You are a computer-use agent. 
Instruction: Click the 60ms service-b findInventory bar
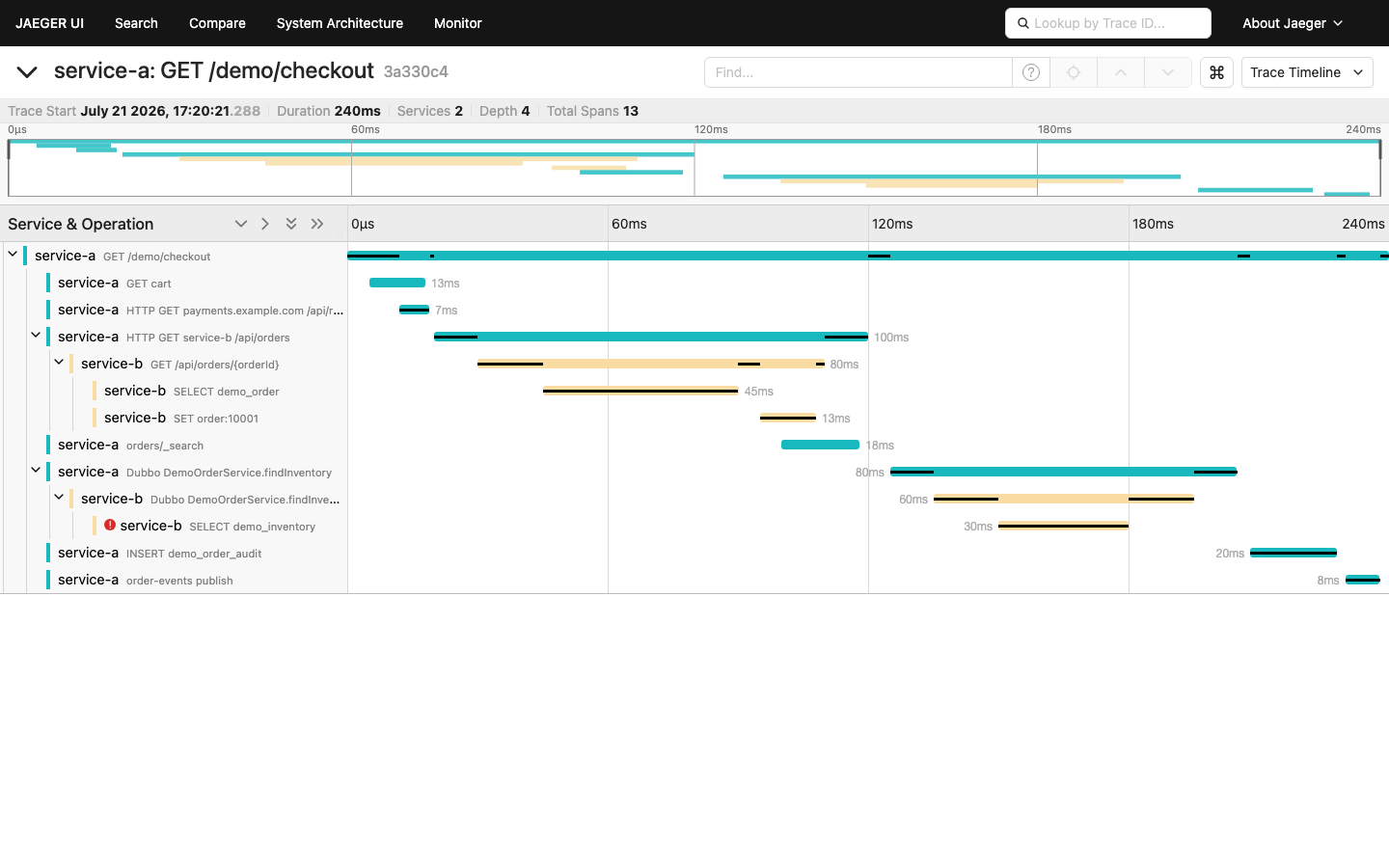coord(1064,499)
